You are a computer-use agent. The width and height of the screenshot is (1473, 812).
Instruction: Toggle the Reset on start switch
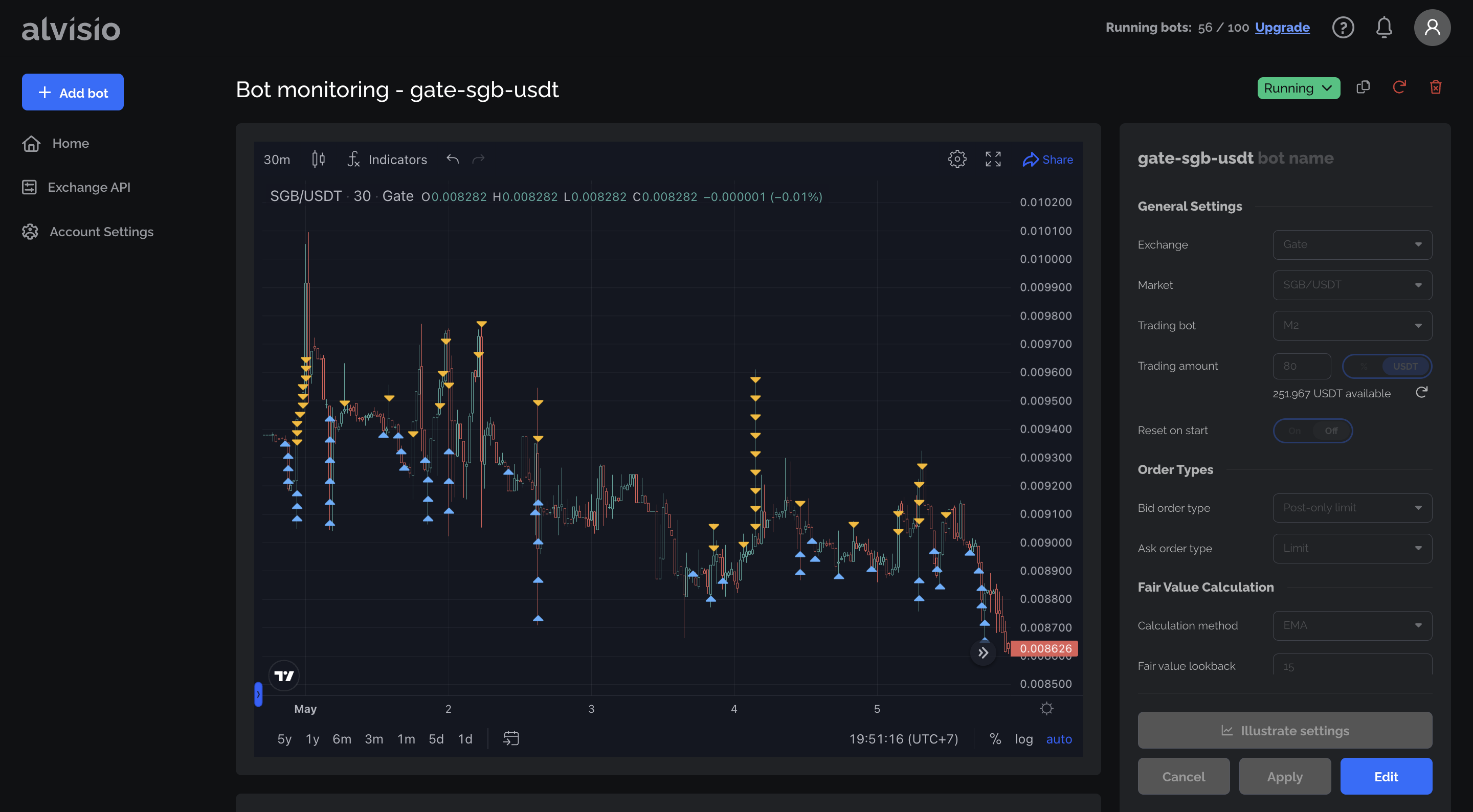[1312, 431]
